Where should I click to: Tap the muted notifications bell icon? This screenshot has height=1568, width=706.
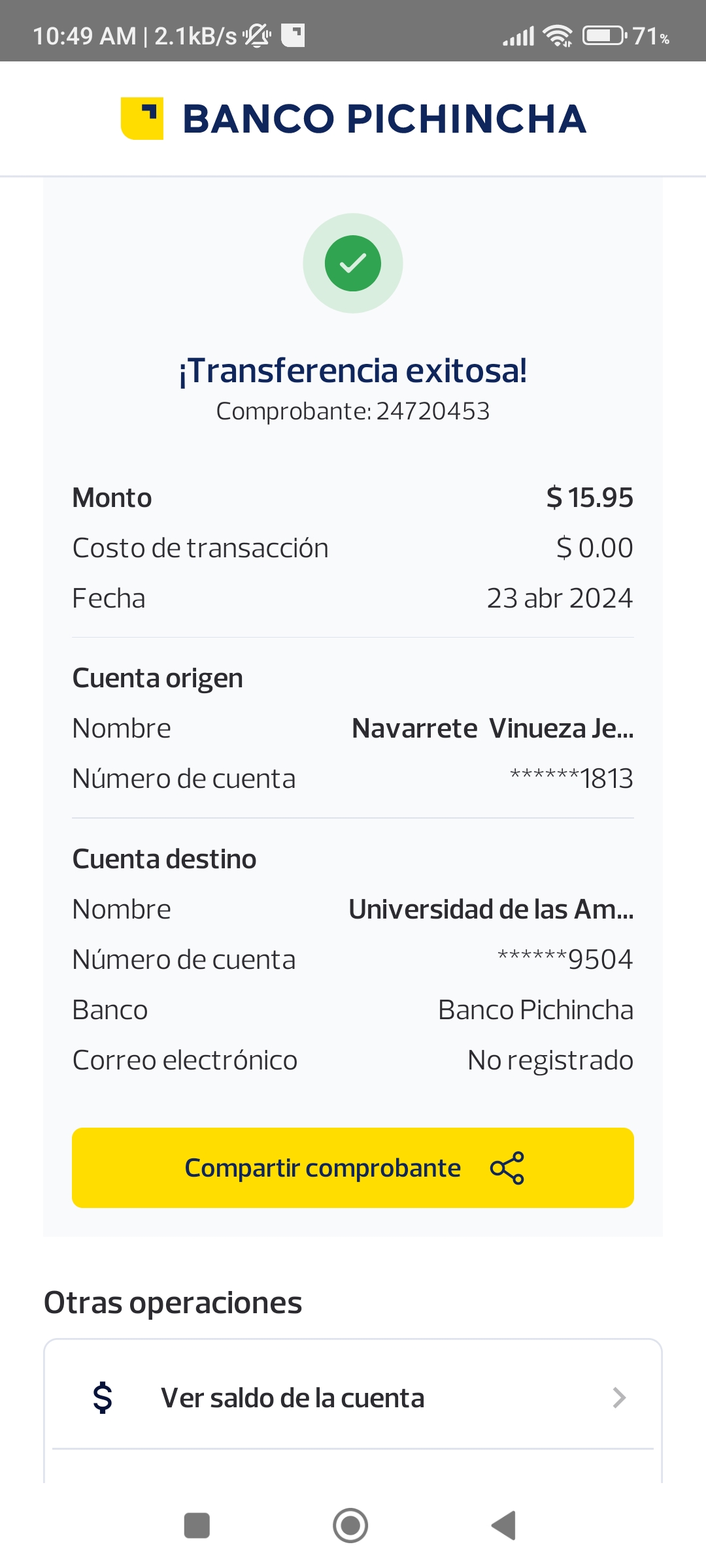[x=258, y=36]
